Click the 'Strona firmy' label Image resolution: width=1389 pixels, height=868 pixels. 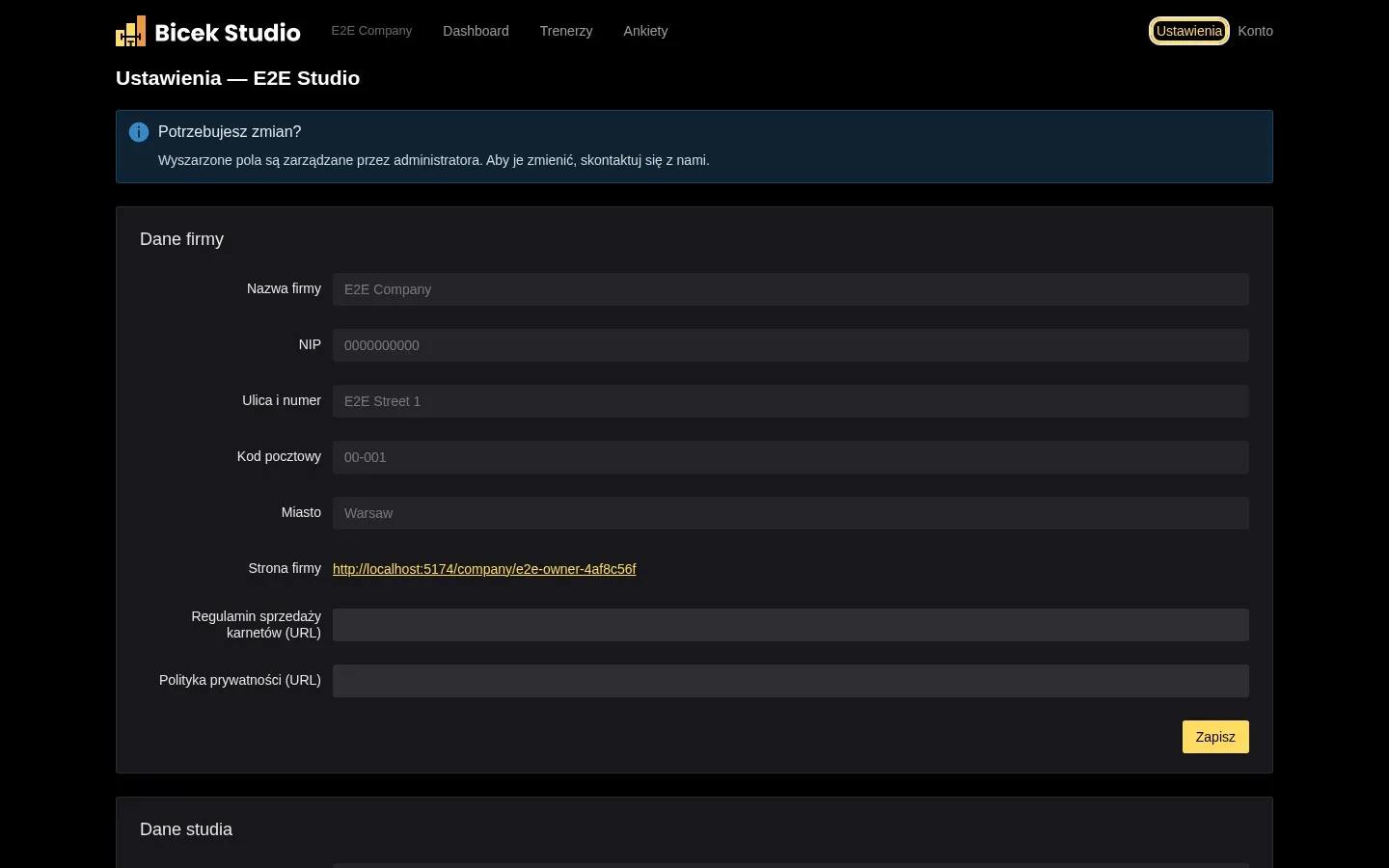coord(285,568)
